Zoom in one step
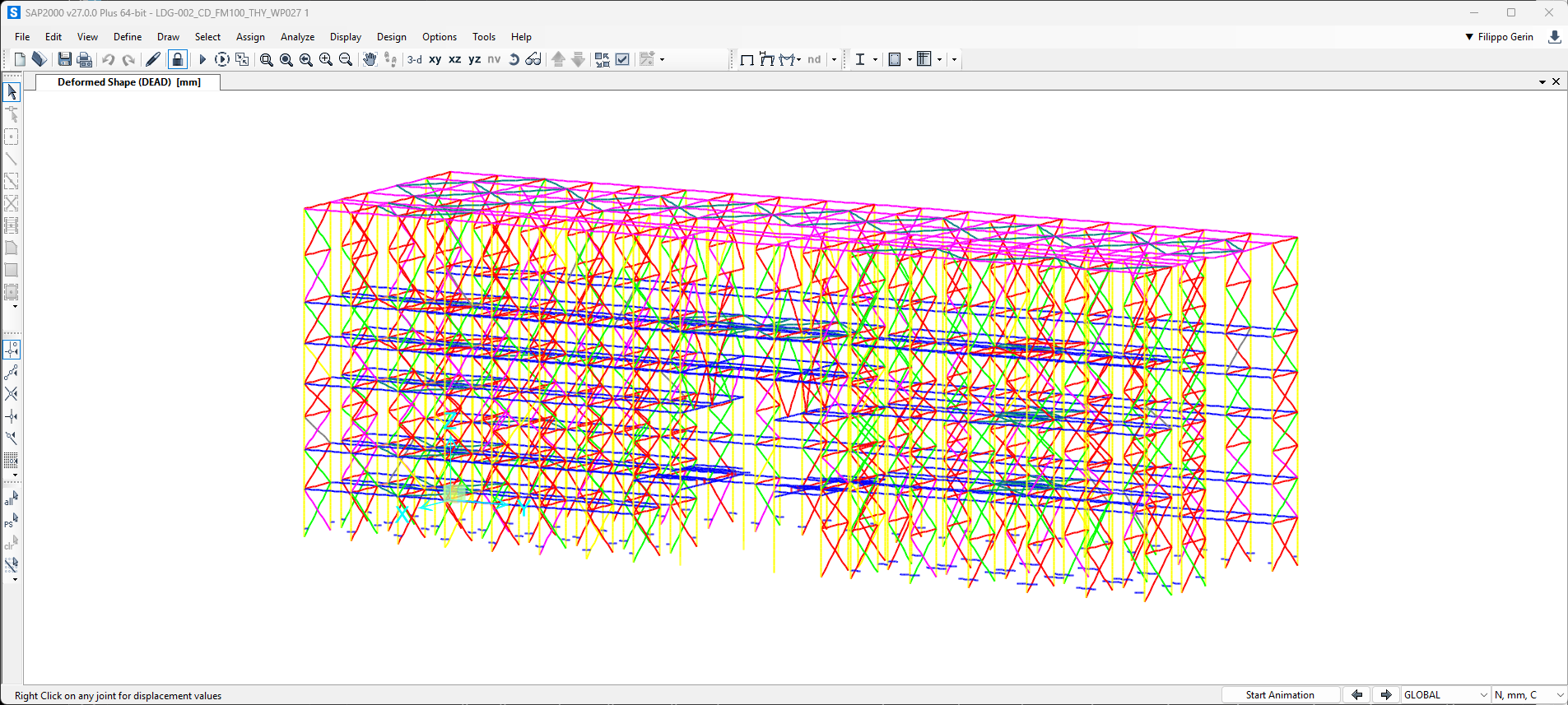 (x=326, y=59)
